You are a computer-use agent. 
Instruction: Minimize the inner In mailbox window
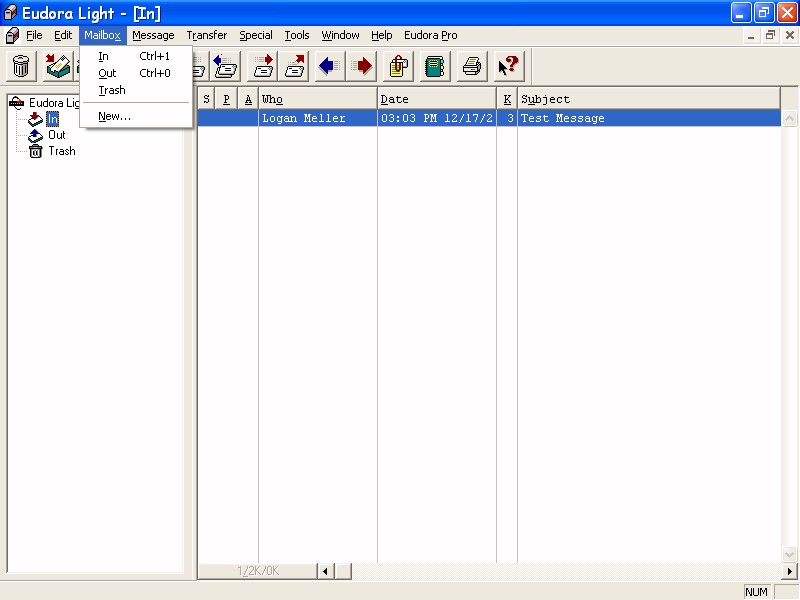coord(751,36)
